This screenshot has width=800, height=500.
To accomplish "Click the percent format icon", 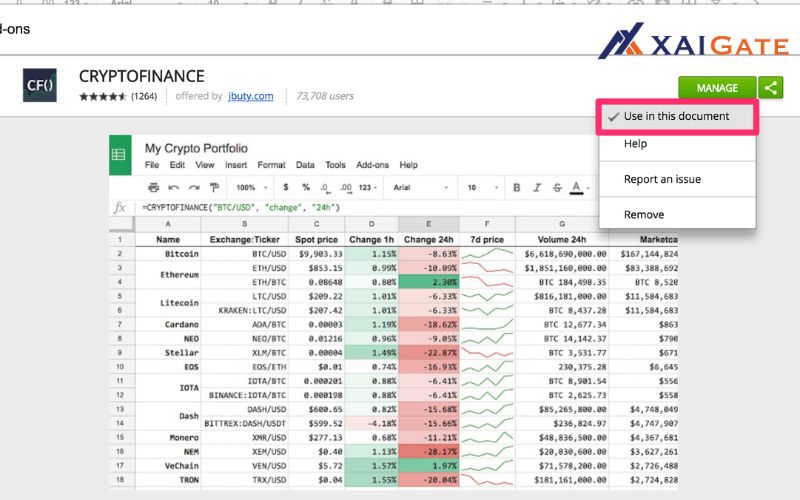I will 306,187.
